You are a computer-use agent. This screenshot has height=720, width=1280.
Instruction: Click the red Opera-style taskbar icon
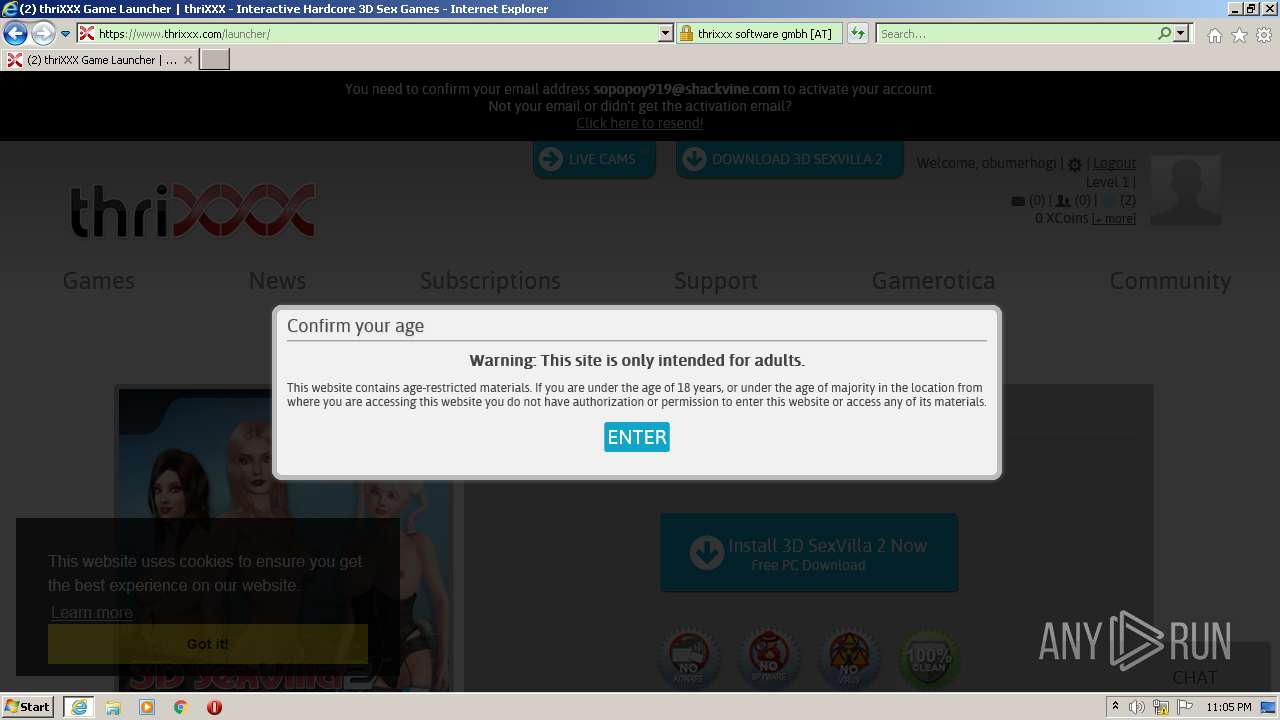[214, 707]
